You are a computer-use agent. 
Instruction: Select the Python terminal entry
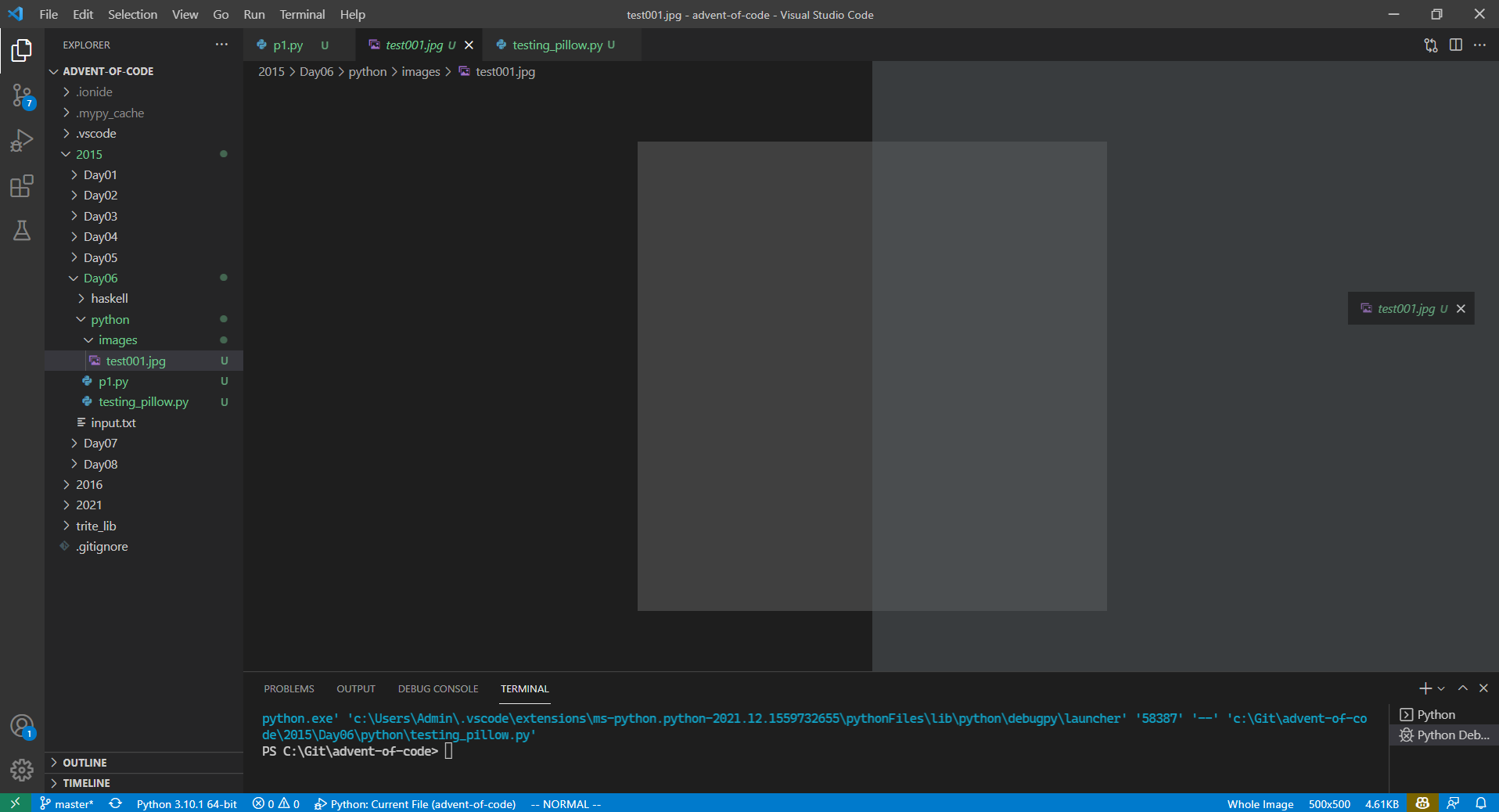point(1443,715)
